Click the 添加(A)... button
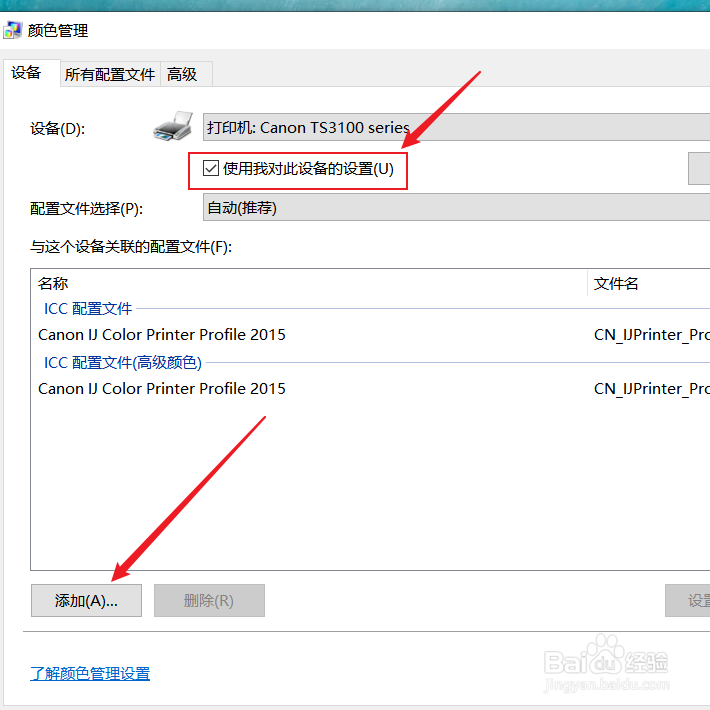This screenshot has width=710, height=710. tap(86, 600)
